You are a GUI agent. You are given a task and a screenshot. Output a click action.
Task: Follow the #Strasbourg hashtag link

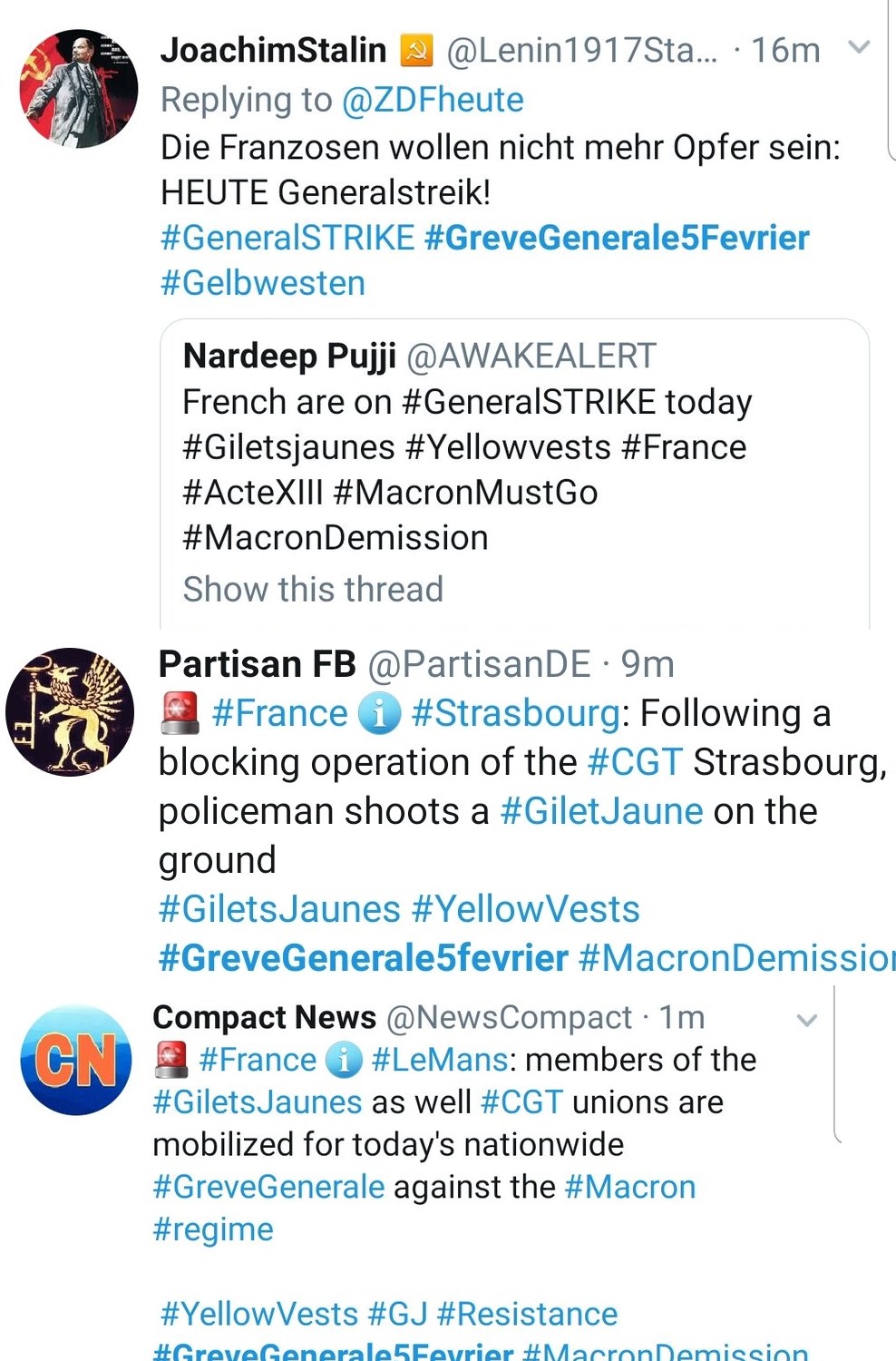515,713
